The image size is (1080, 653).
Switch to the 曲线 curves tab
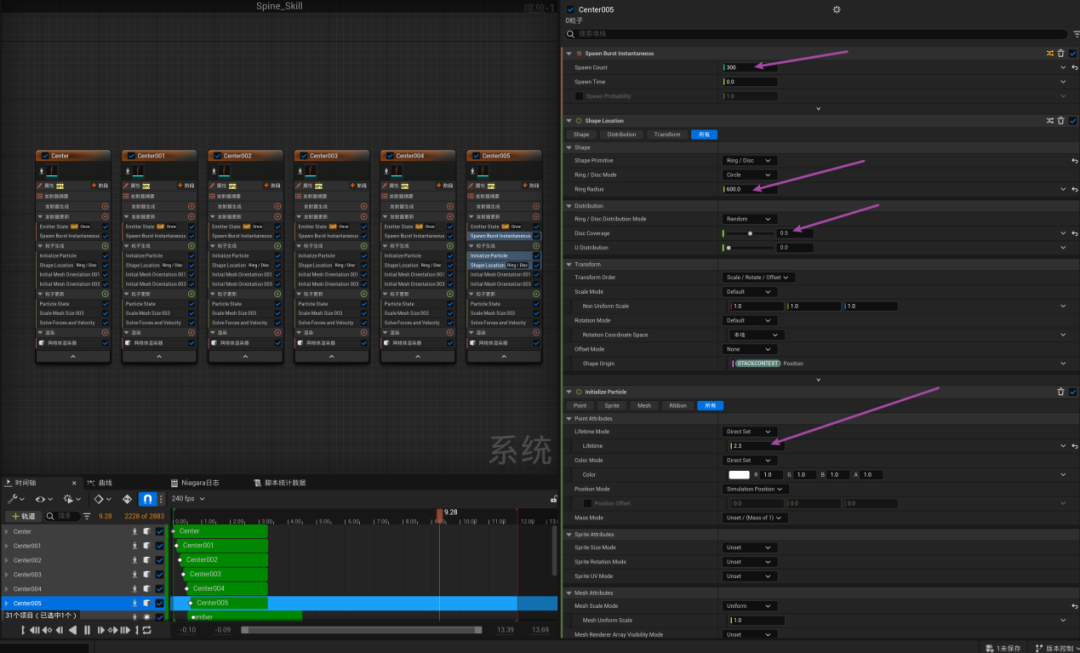click(99, 483)
